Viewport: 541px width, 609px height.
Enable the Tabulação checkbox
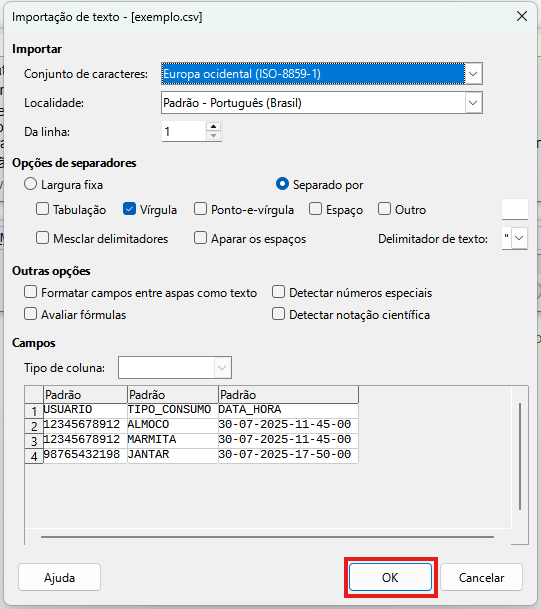coord(42,209)
